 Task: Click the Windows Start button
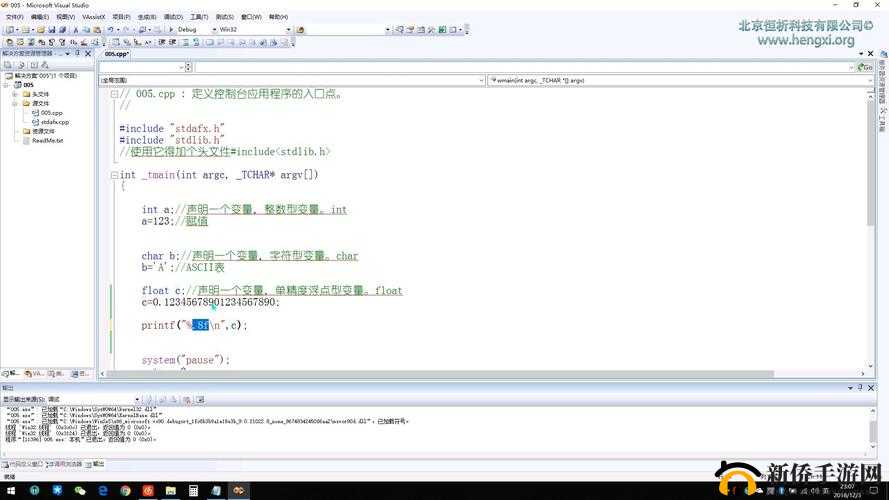coord(8,490)
